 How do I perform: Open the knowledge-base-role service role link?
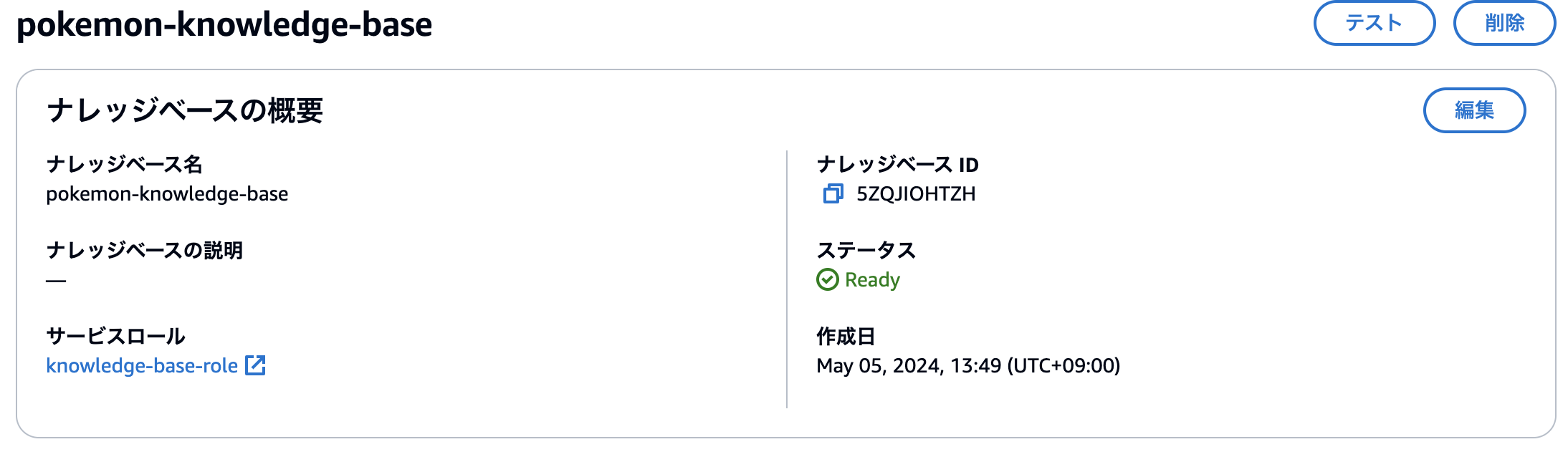pos(142,365)
